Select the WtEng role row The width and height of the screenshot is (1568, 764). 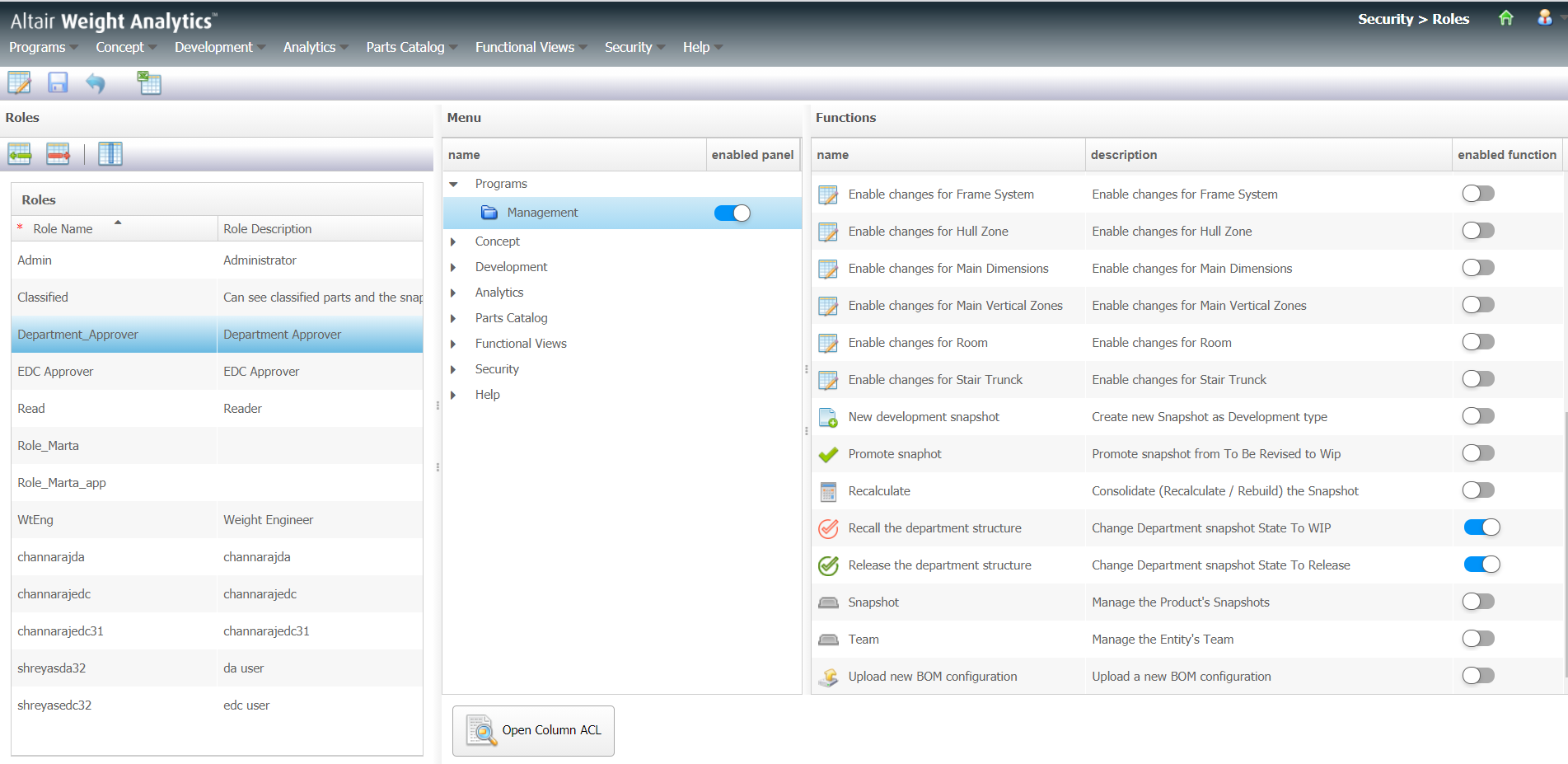pyautogui.click(x=115, y=520)
